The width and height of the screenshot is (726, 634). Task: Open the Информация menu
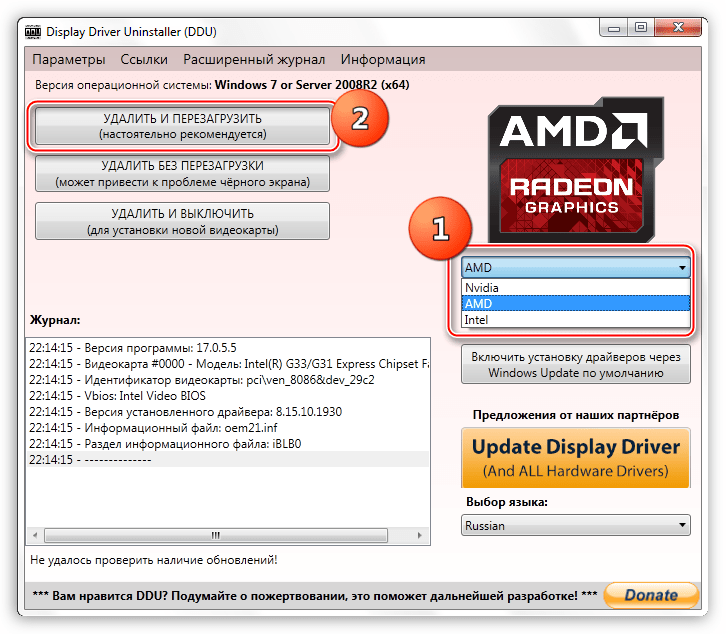pyautogui.click(x=383, y=60)
